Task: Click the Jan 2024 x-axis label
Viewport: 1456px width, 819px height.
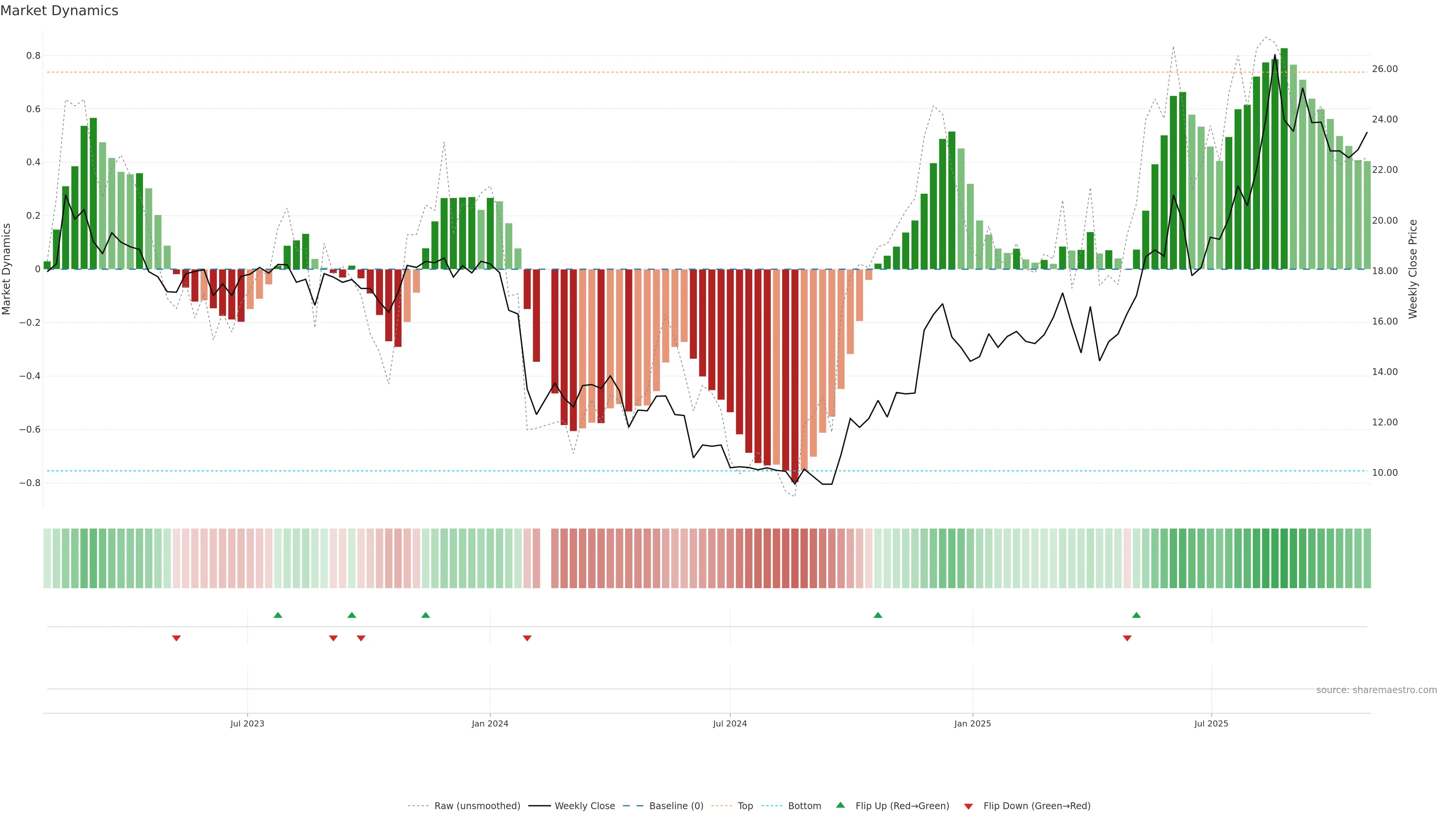Action: 490,723
